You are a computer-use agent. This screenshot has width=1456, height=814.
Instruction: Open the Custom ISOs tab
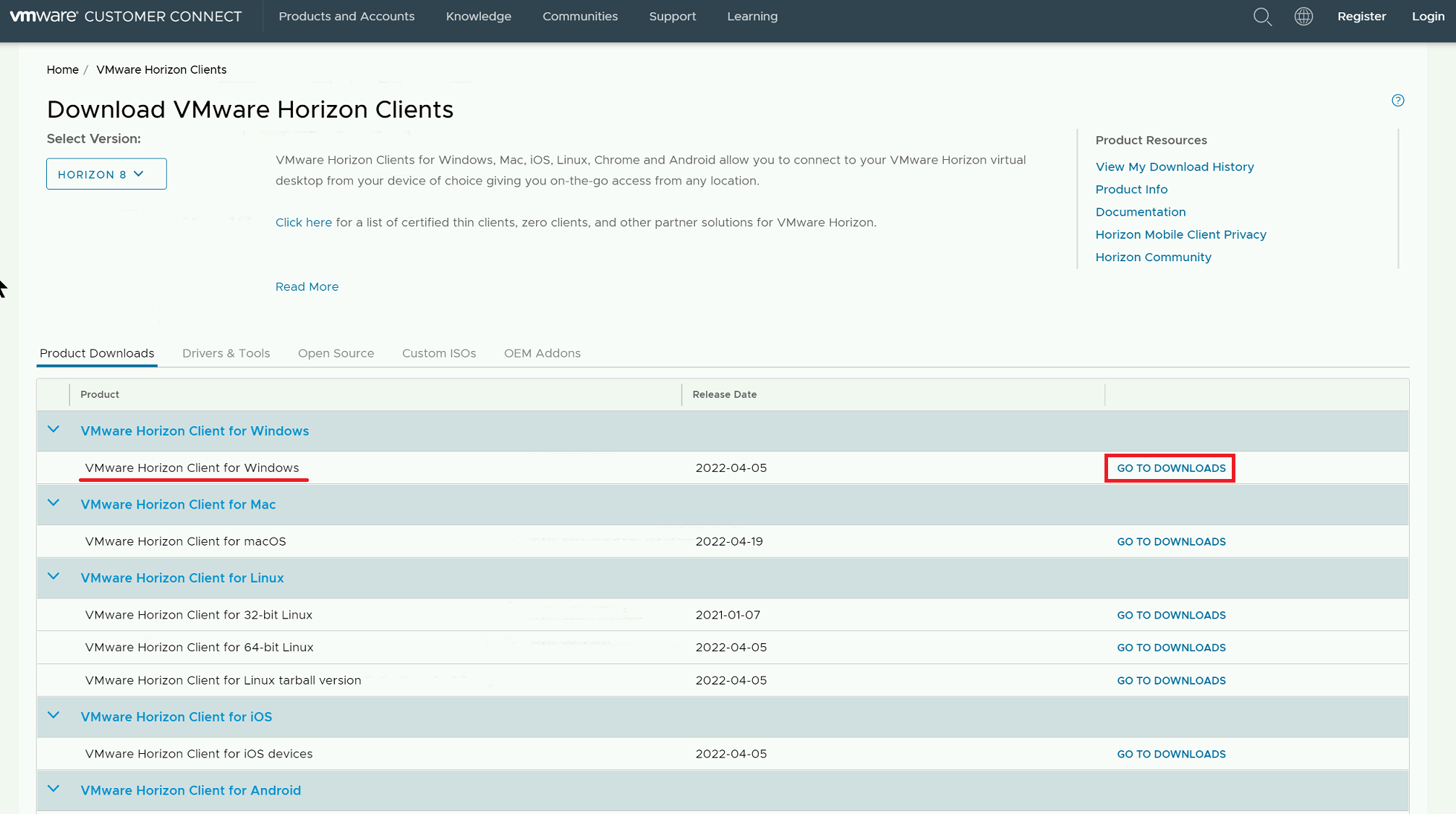coord(439,353)
